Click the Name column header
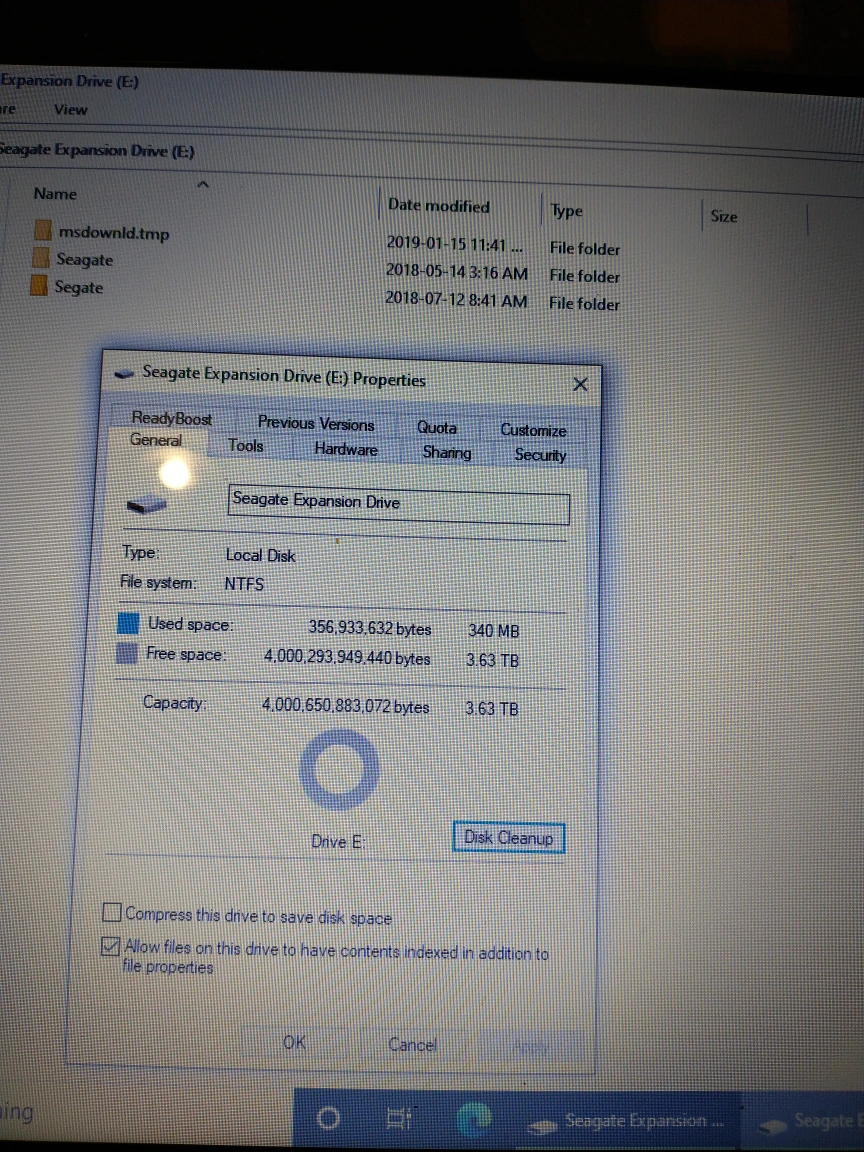 tap(55, 193)
